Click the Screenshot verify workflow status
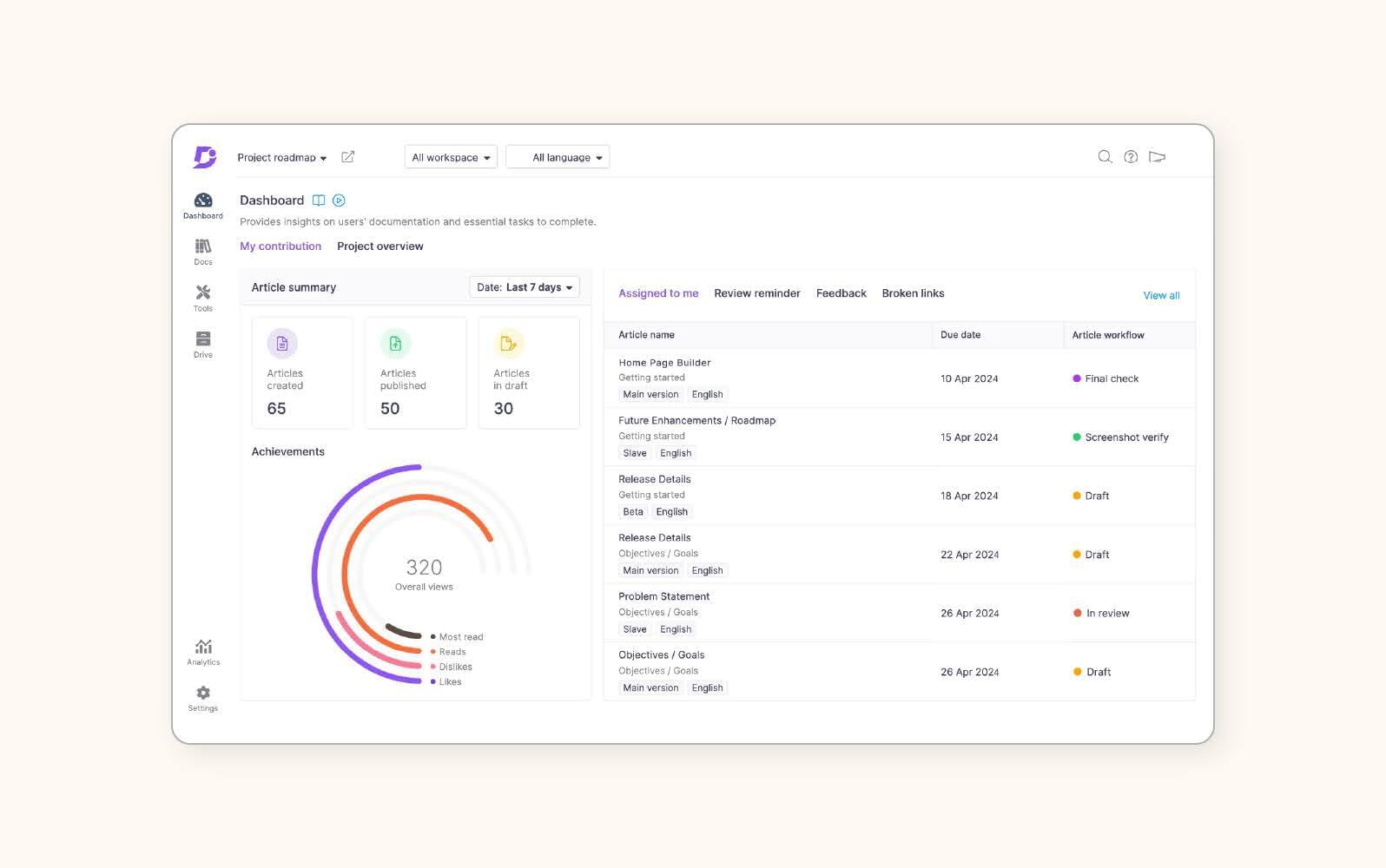The height and width of the screenshot is (868, 1386). point(1120,437)
